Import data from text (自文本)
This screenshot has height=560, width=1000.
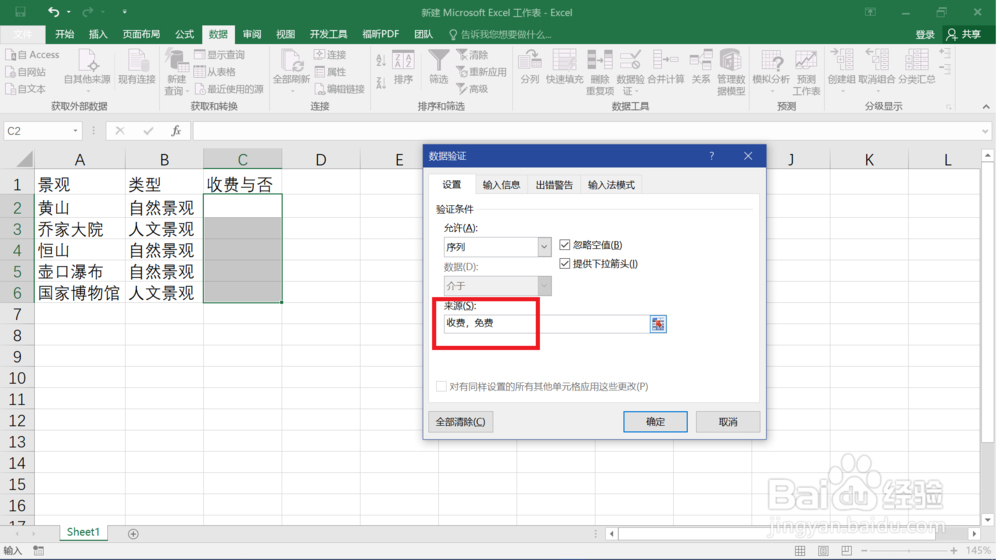point(26,89)
